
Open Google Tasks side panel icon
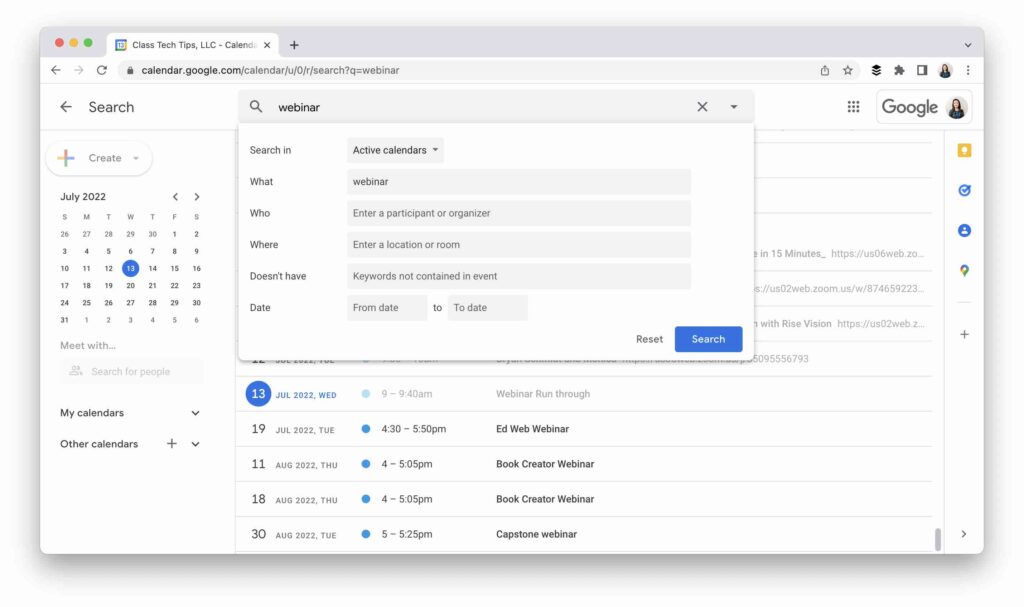964,190
